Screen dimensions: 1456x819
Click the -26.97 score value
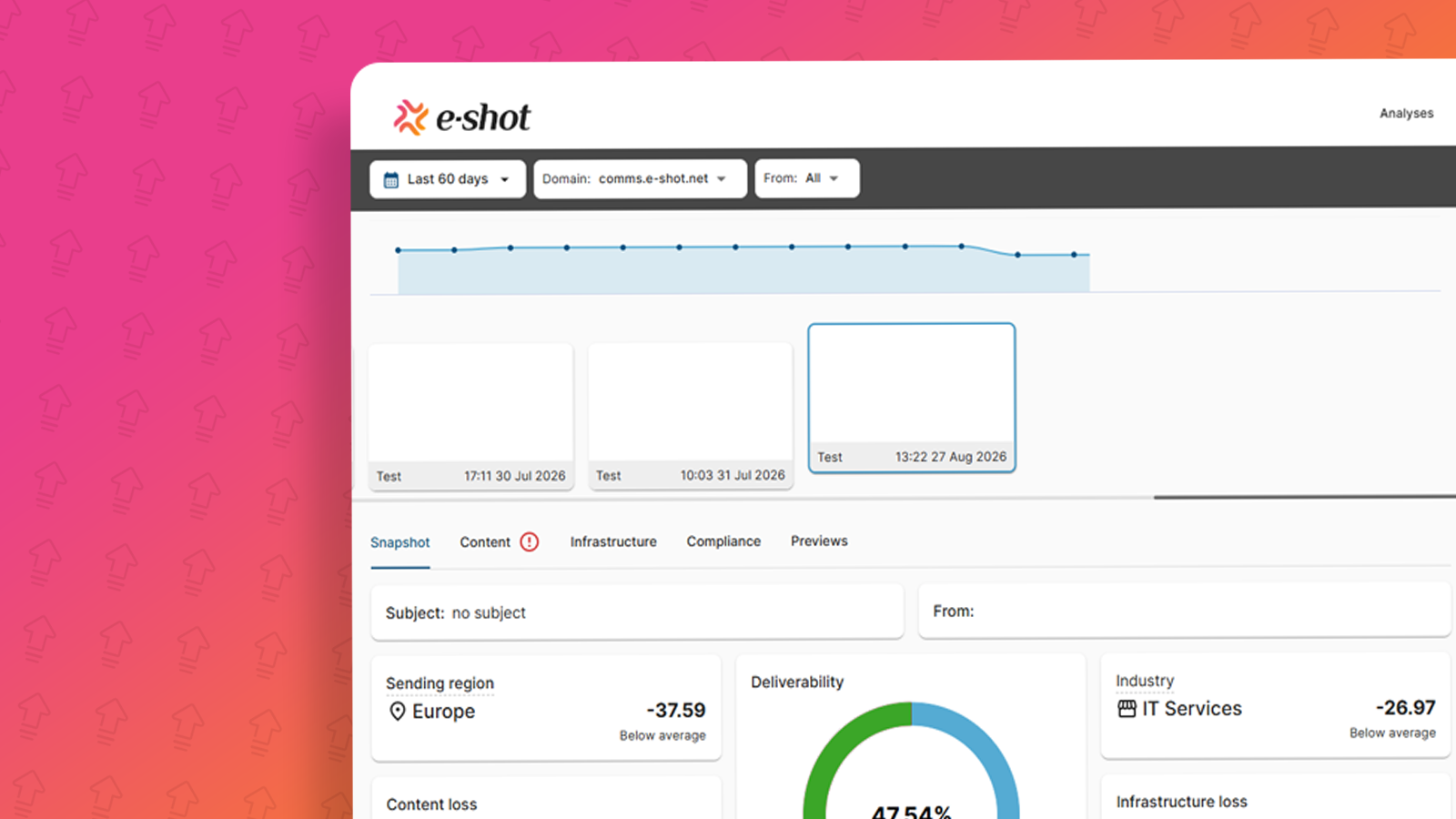point(1406,708)
